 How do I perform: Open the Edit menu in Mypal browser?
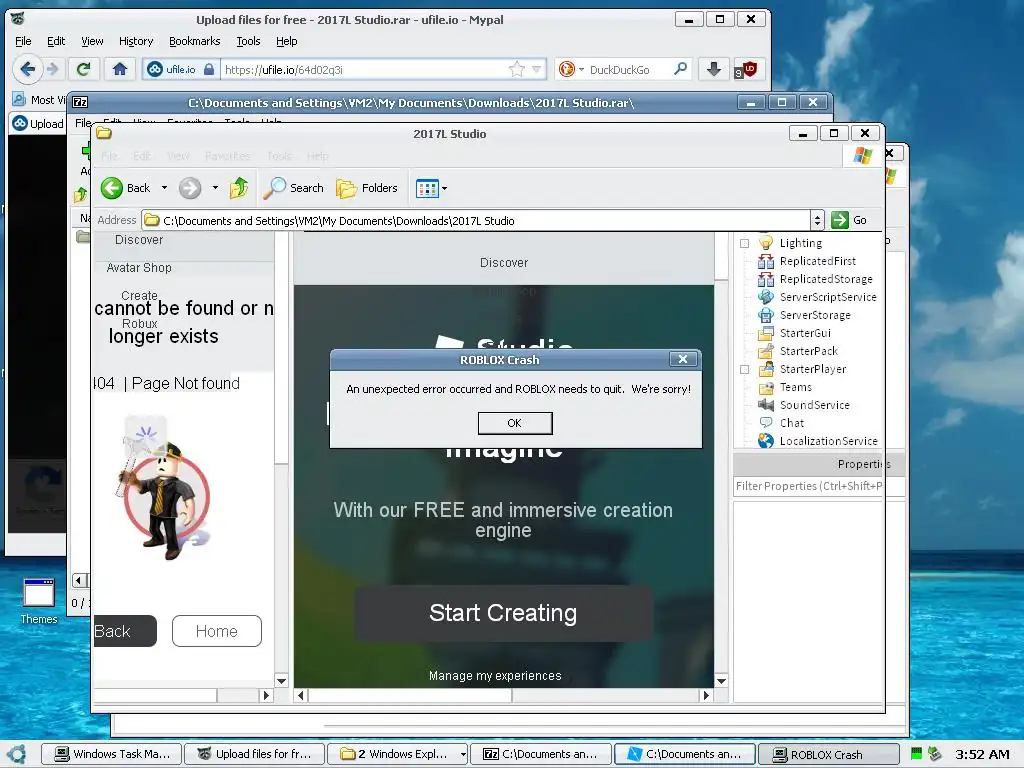click(x=56, y=41)
